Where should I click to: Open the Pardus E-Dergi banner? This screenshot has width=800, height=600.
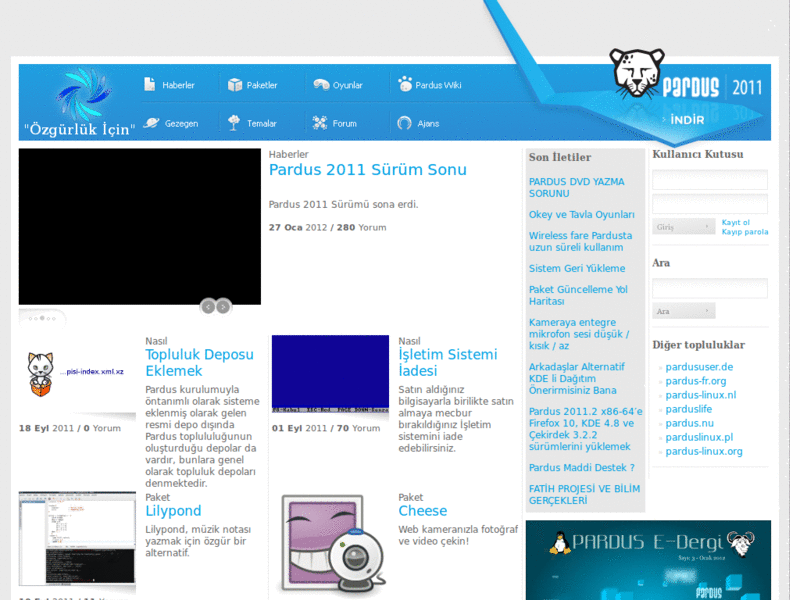[648, 560]
